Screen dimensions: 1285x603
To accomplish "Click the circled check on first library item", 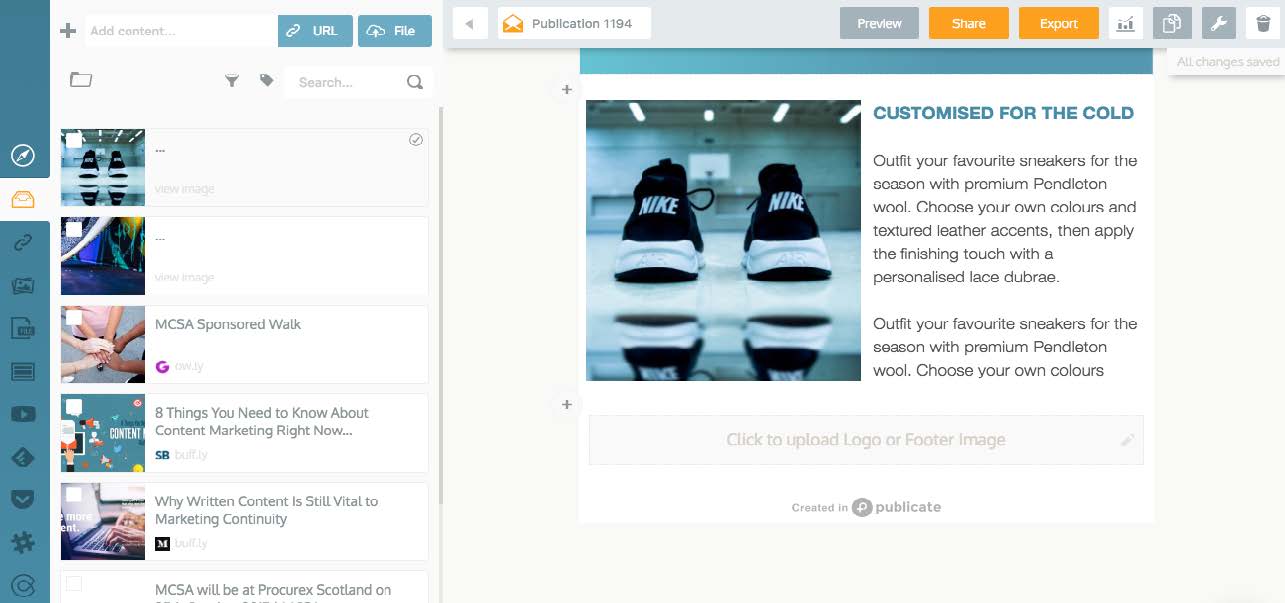I will pyautogui.click(x=416, y=140).
